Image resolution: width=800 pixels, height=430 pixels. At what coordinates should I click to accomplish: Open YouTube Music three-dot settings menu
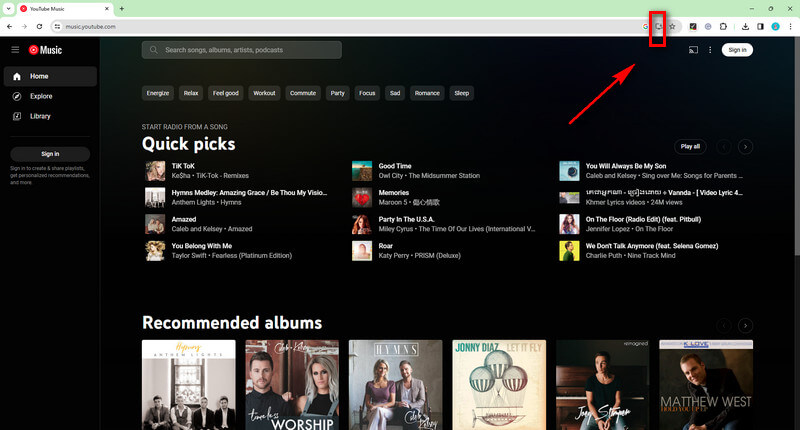pos(710,50)
